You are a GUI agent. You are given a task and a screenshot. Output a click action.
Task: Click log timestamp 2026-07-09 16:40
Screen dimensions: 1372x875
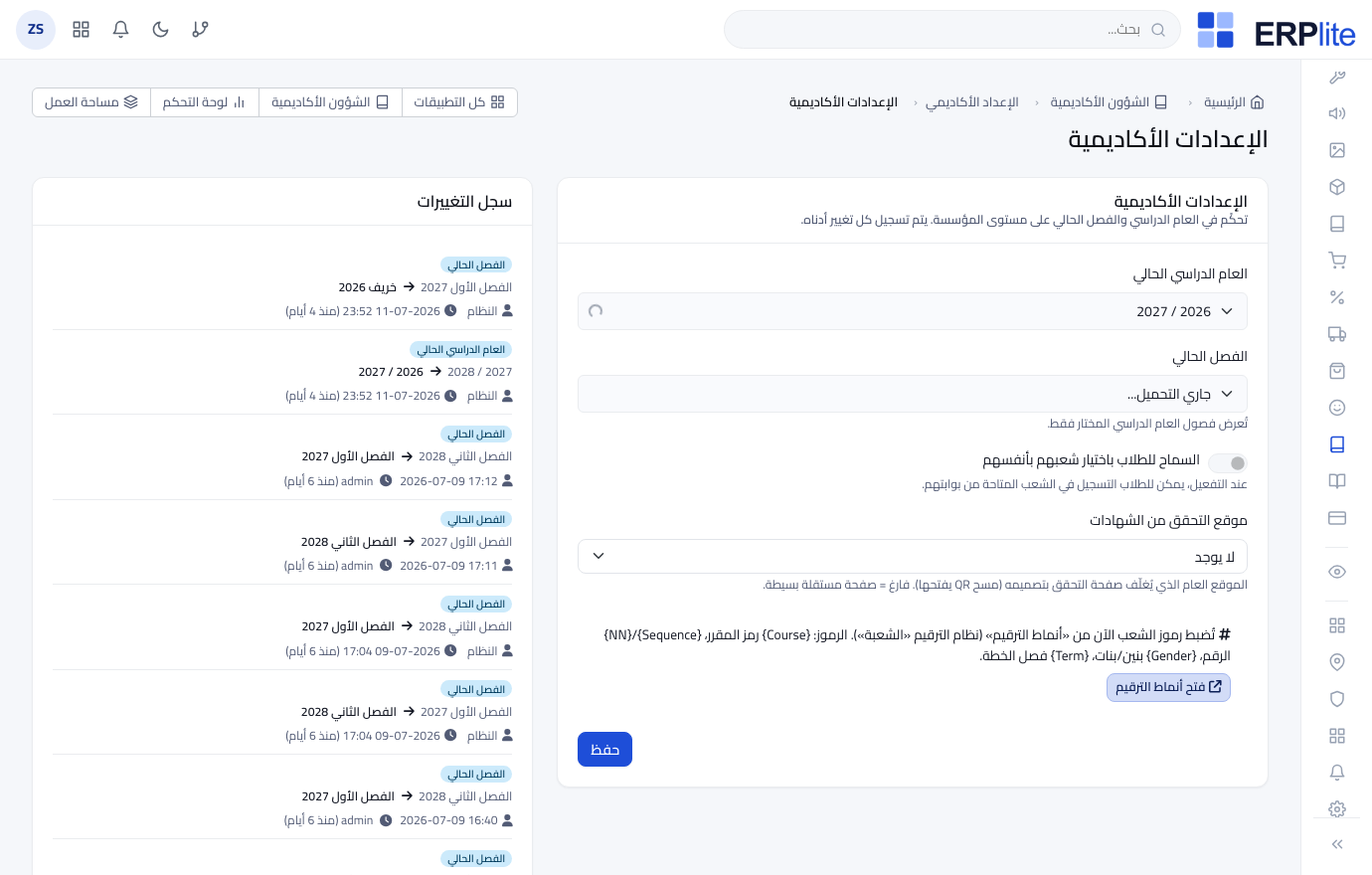[448, 821]
